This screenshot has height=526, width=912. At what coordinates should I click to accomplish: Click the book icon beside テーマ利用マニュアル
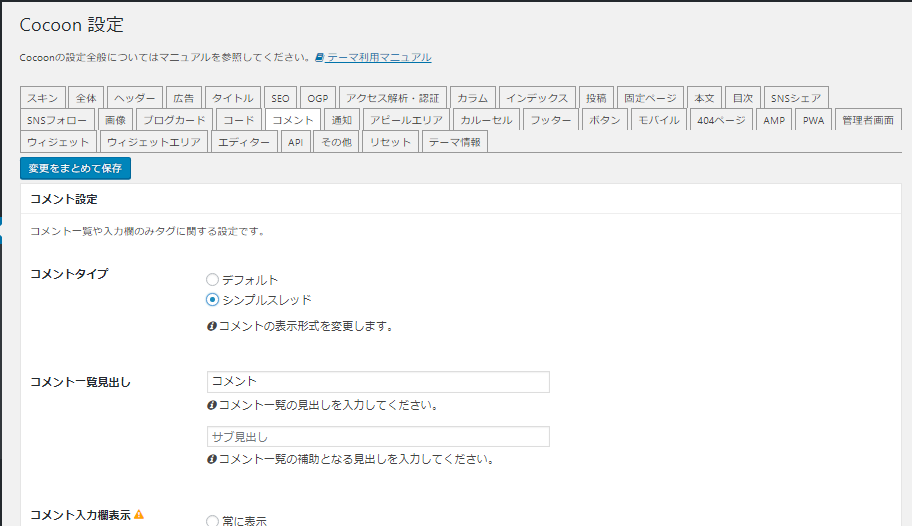click(319, 58)
